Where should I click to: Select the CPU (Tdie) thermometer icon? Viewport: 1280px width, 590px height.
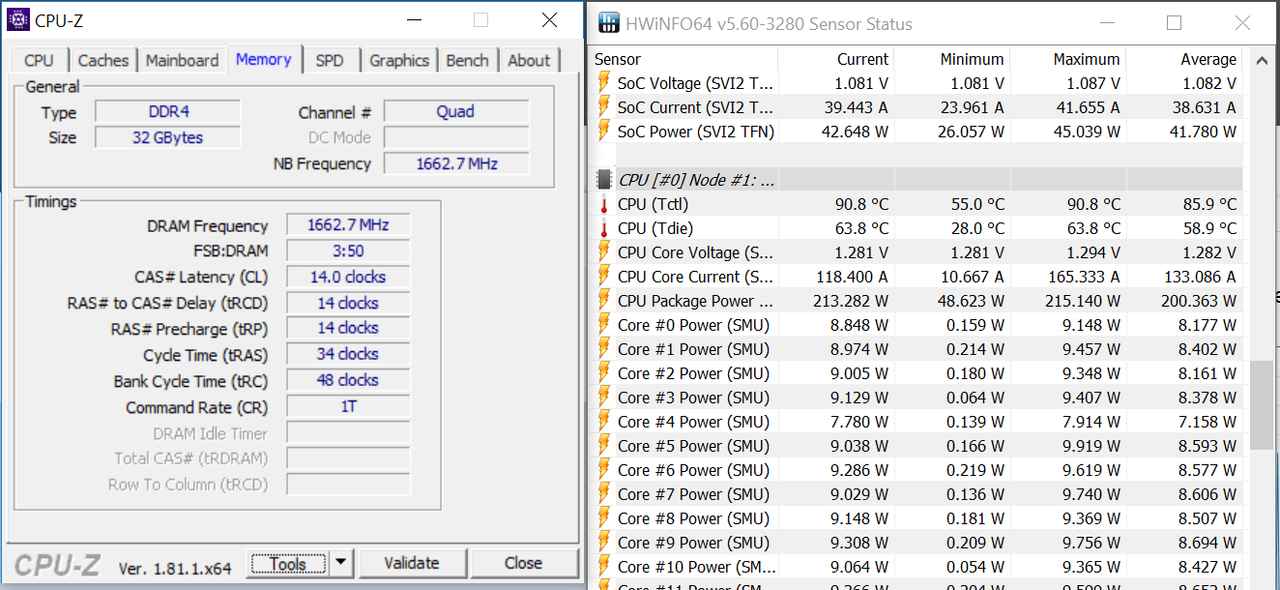pyautogui.click(x=604, y=228)
